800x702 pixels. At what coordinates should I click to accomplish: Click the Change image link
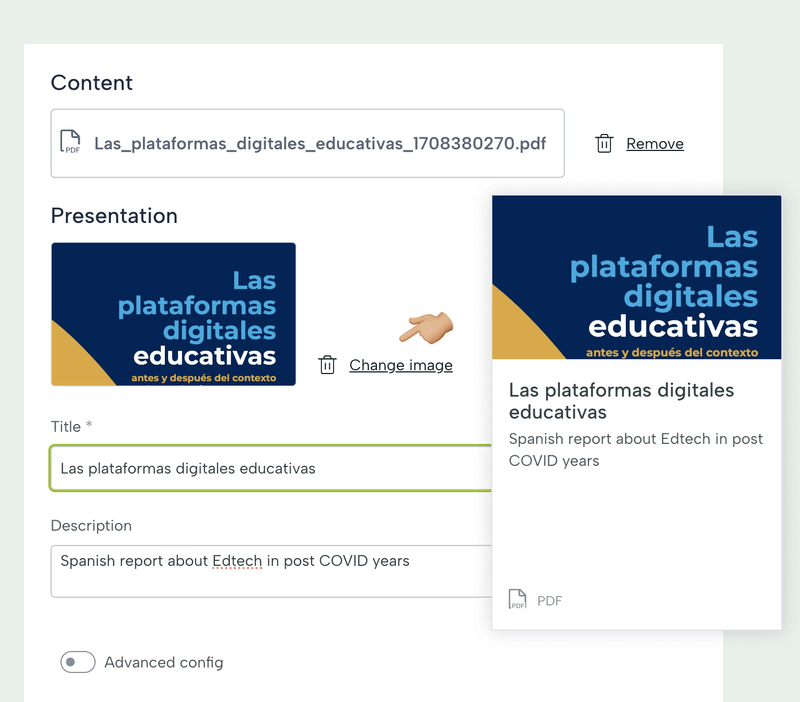point(400,365)
